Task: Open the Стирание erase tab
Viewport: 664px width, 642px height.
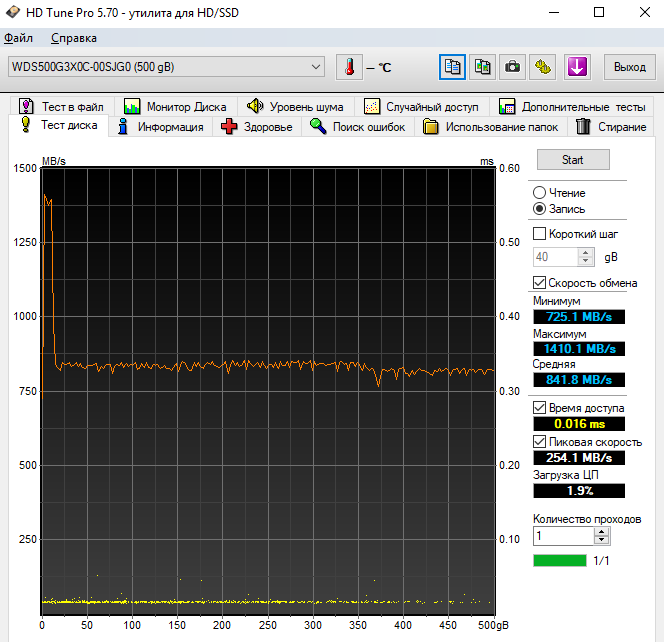Action: pyautogui.click(x=611, y=127)
